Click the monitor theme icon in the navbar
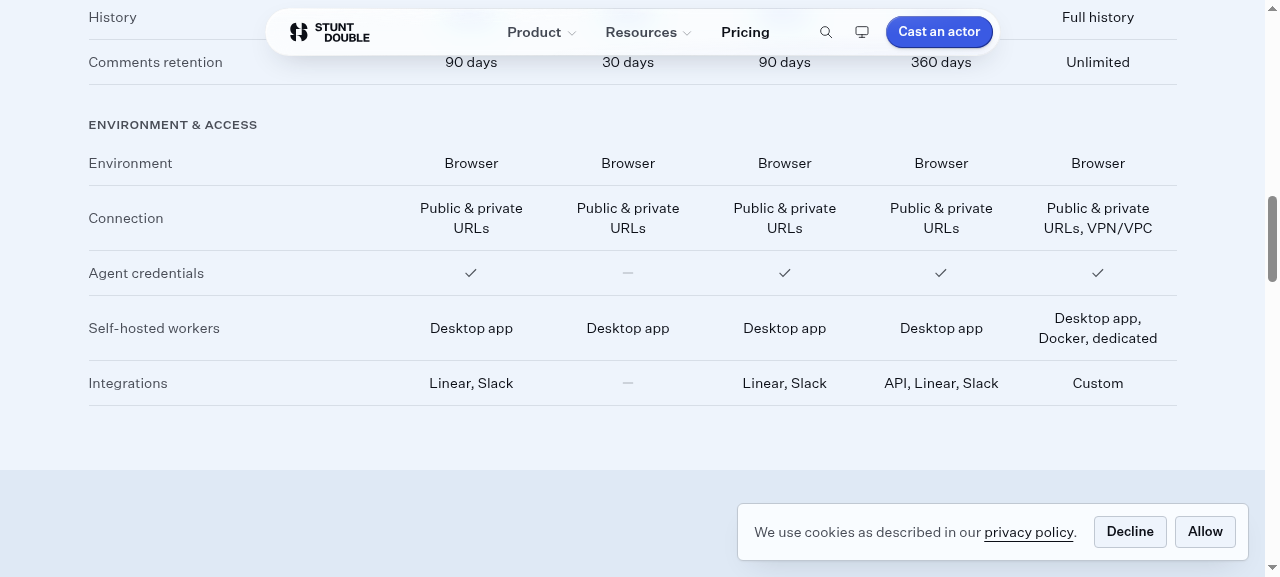This screenshot has width=1280, height=577. pos(862,32)
